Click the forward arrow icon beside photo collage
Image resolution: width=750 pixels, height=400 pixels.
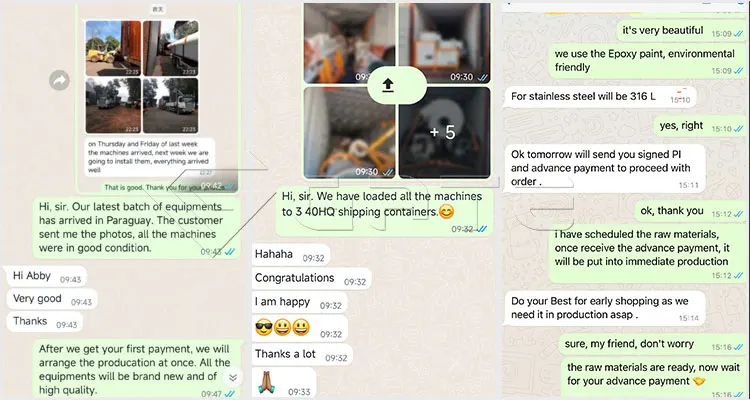click(x=59, y=80)
